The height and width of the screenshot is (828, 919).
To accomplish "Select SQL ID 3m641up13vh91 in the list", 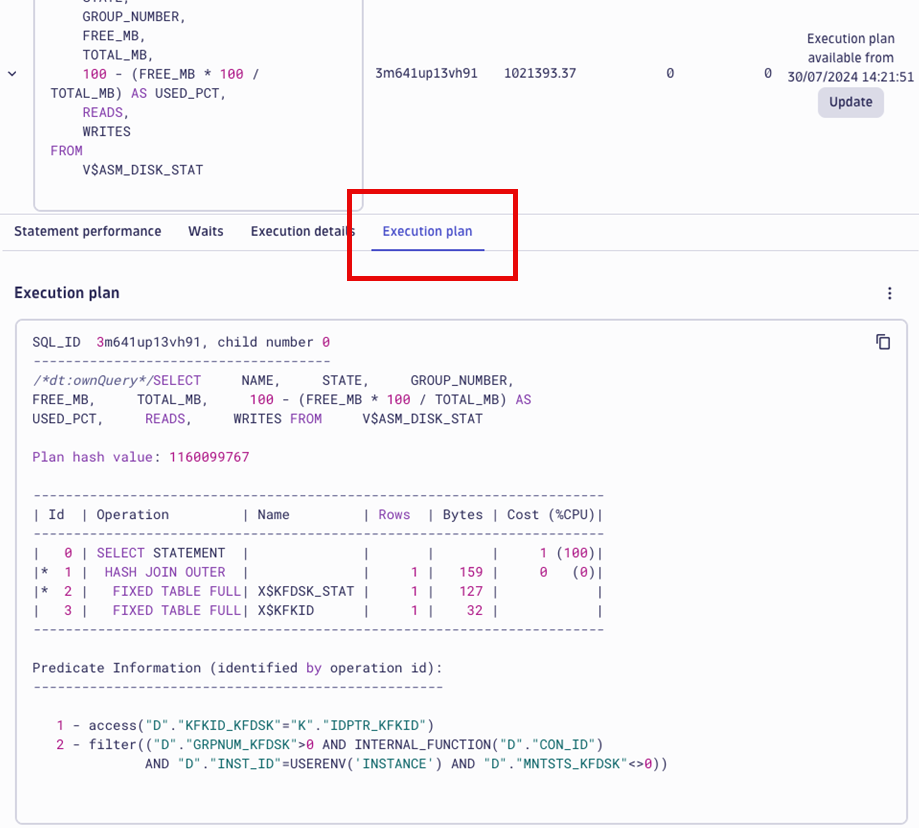I will 421,72.
